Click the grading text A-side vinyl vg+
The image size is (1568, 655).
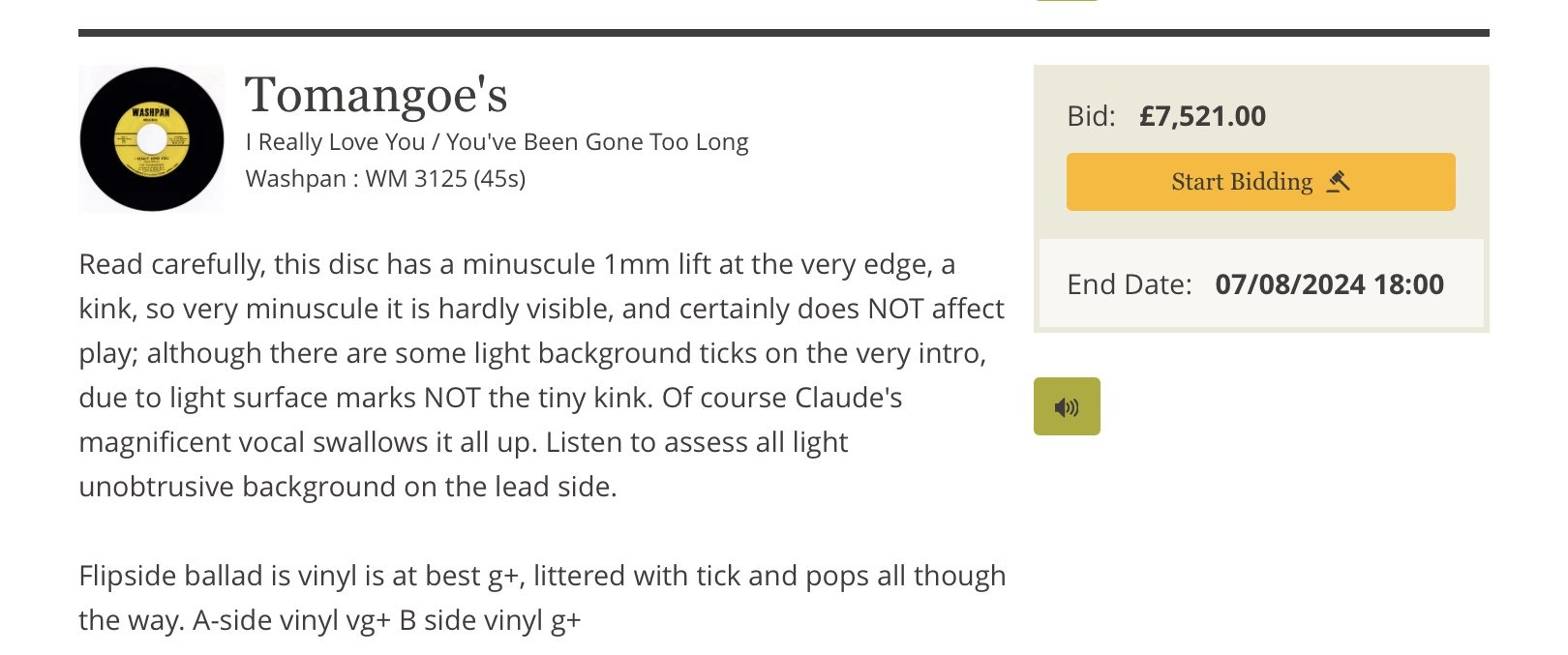click(x=291, y=620)
